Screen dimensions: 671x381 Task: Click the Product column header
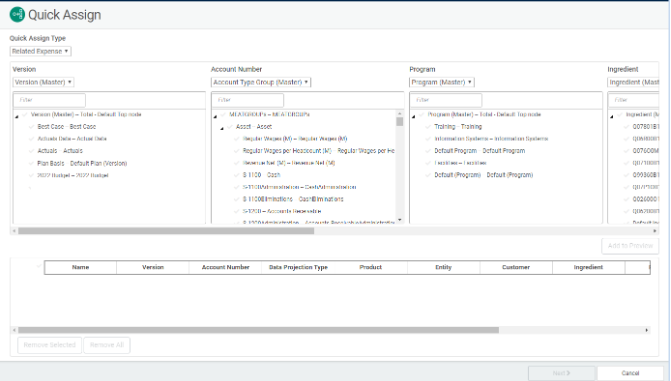click(371, 267)
